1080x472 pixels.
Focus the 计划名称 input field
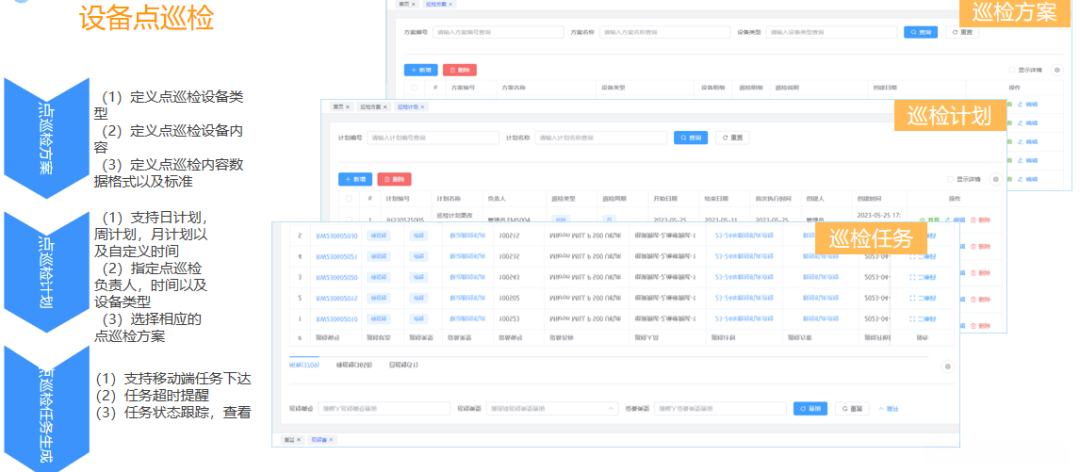point(601,138)
